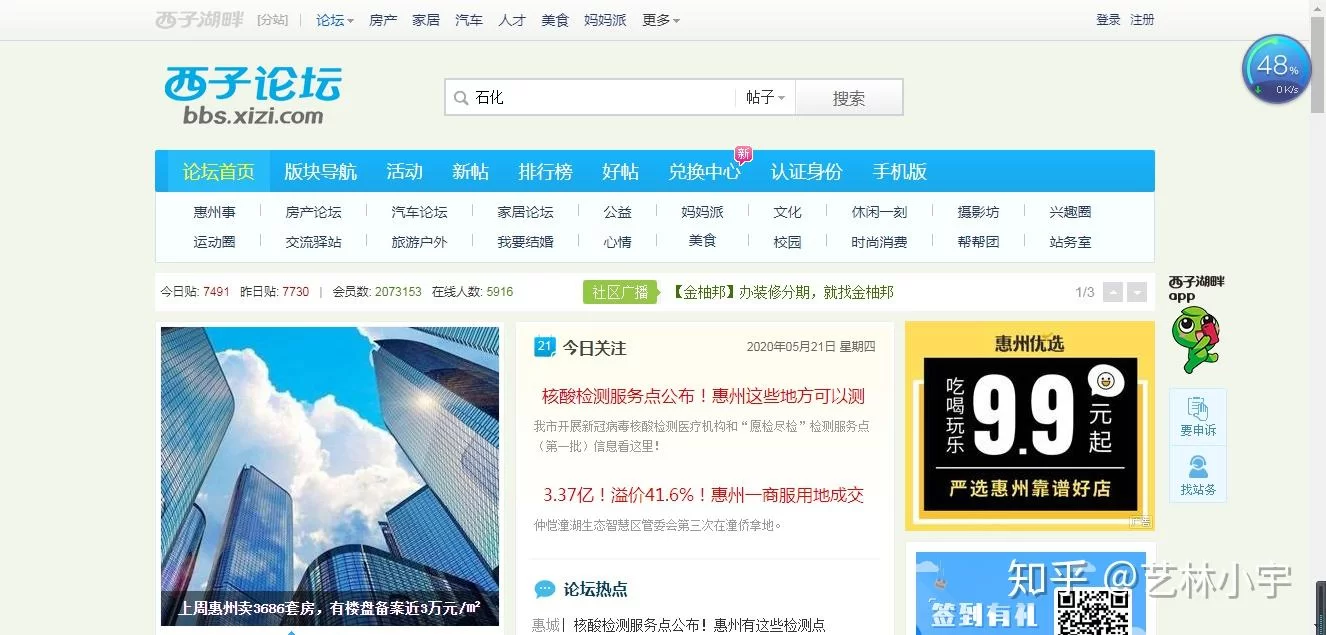The height and width of the screenshot is (635, 1326).
Task: Expand the 论坛 dropdown in top bar
Action: 335,20
